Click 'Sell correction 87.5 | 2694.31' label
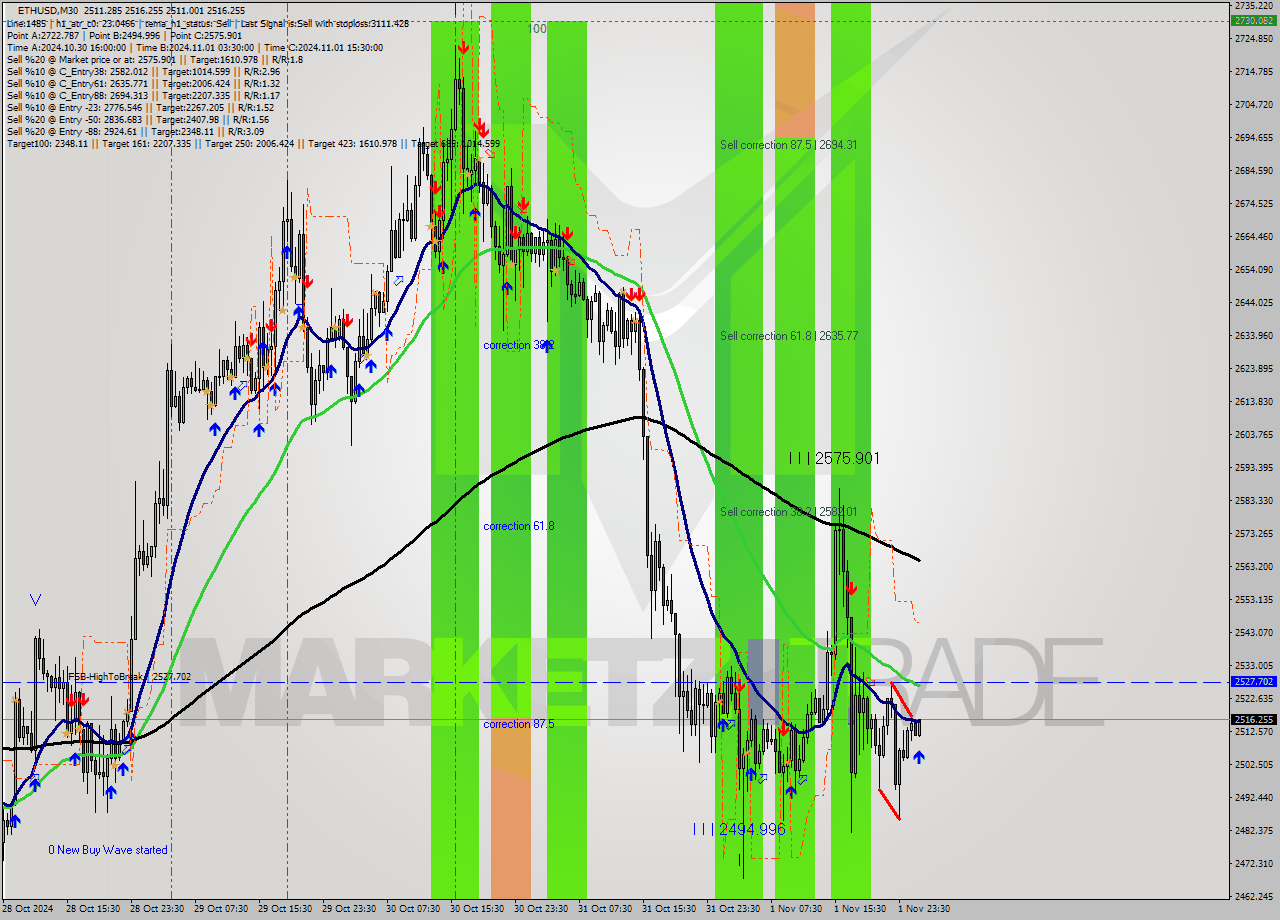Viewport: 1280px width, 920px height. [788, 145]
